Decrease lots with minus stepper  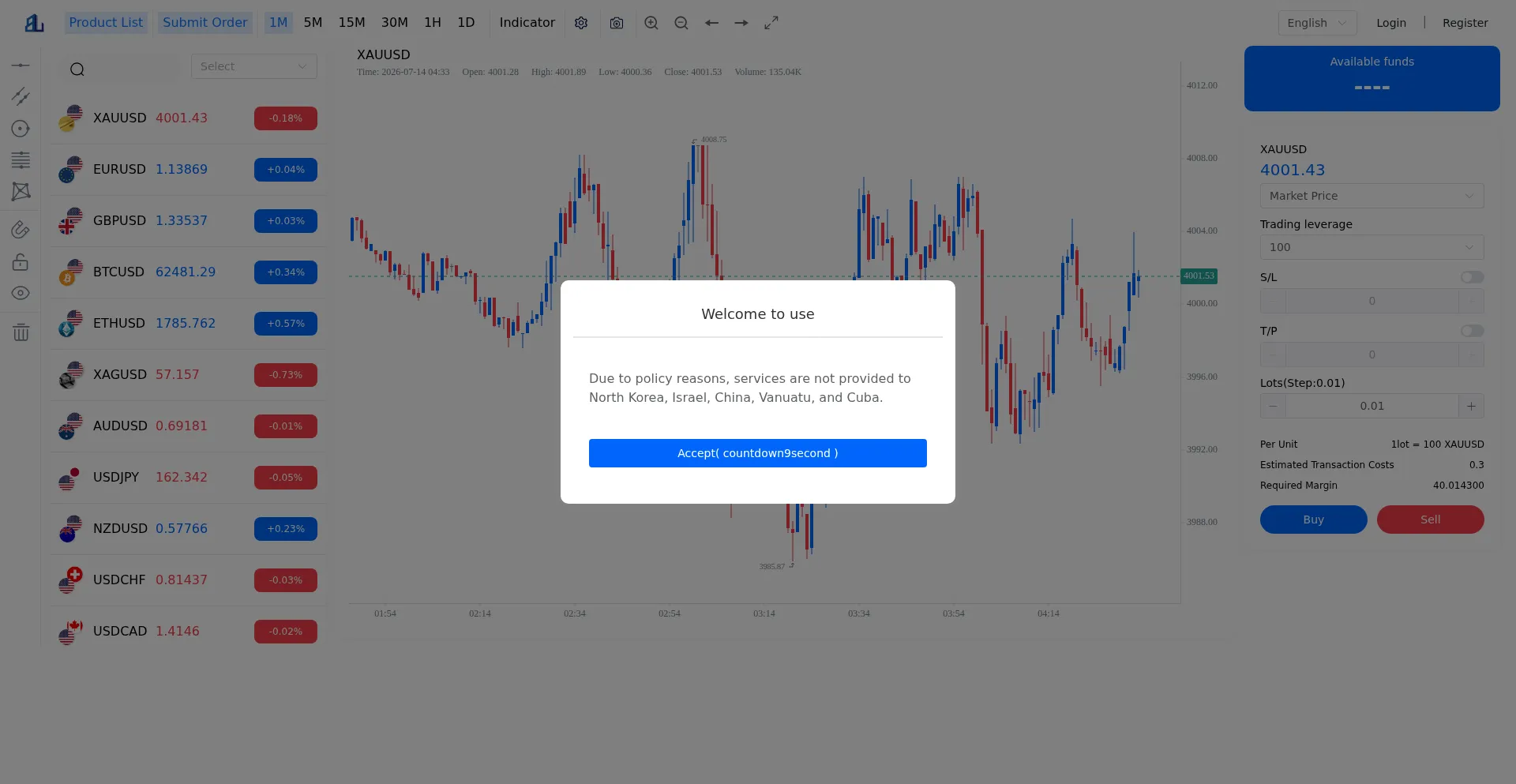click(x=1273, y=406)
